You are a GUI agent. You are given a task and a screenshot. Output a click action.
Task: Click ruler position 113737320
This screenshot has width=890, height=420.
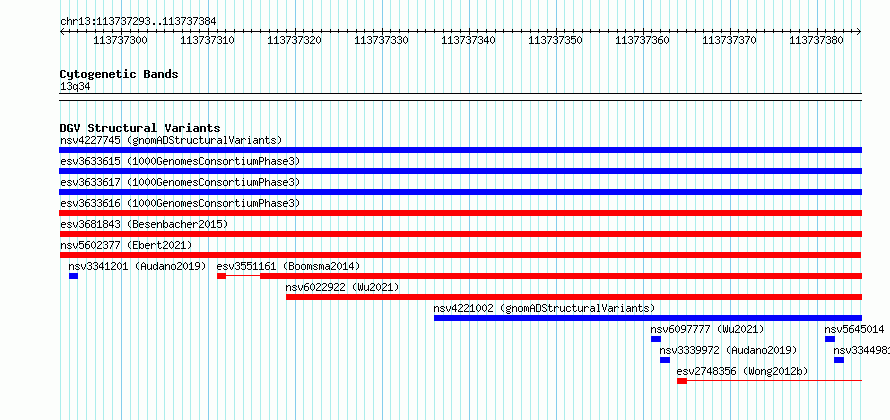(x=295, y=40)
